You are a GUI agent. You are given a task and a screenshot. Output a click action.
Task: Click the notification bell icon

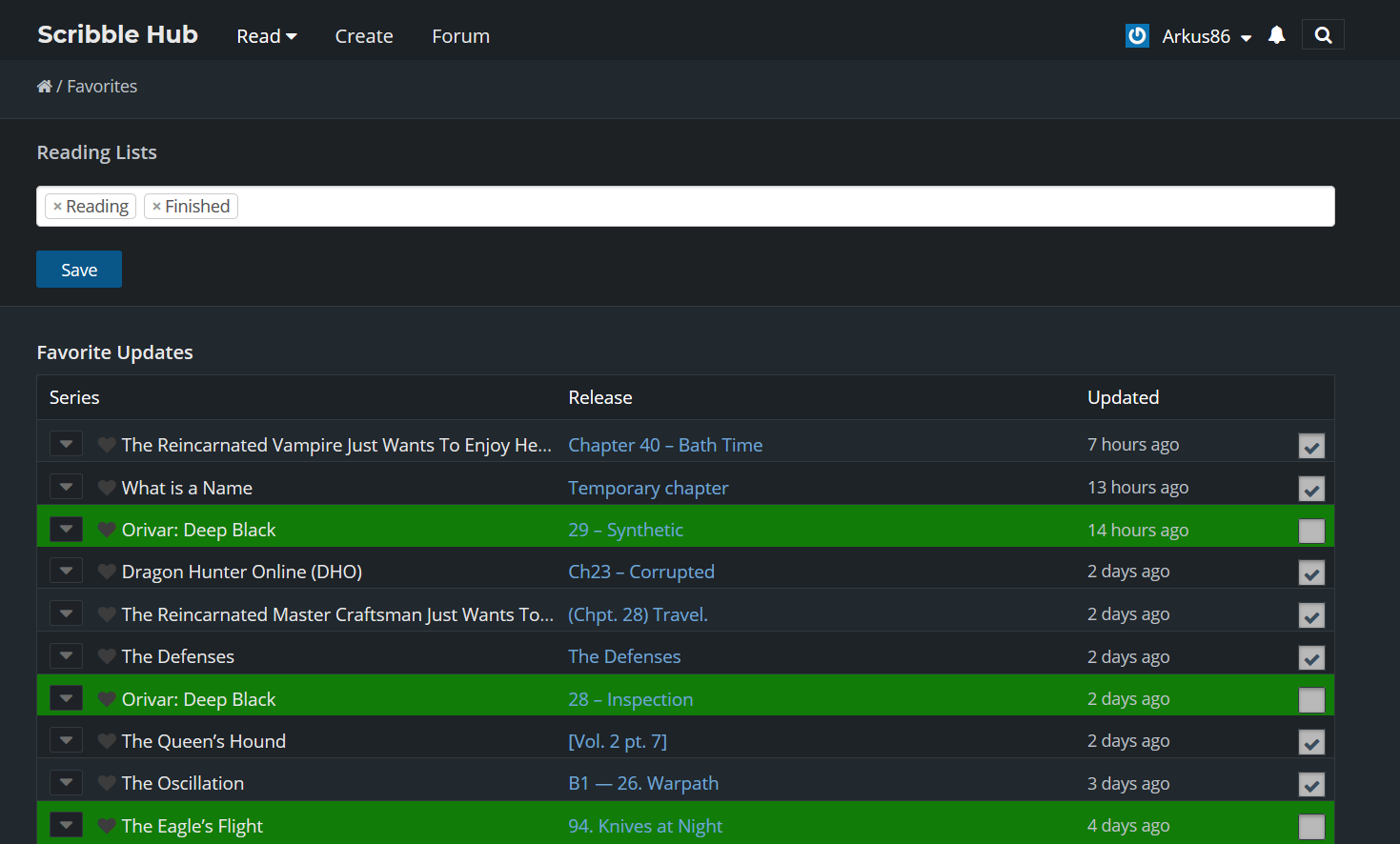pos(1276,35)
